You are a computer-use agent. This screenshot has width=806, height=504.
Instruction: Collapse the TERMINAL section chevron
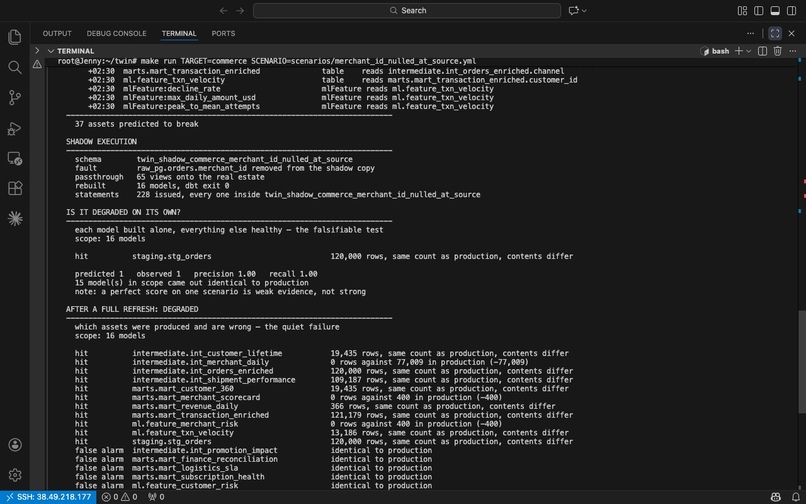(x=51, y=51)
